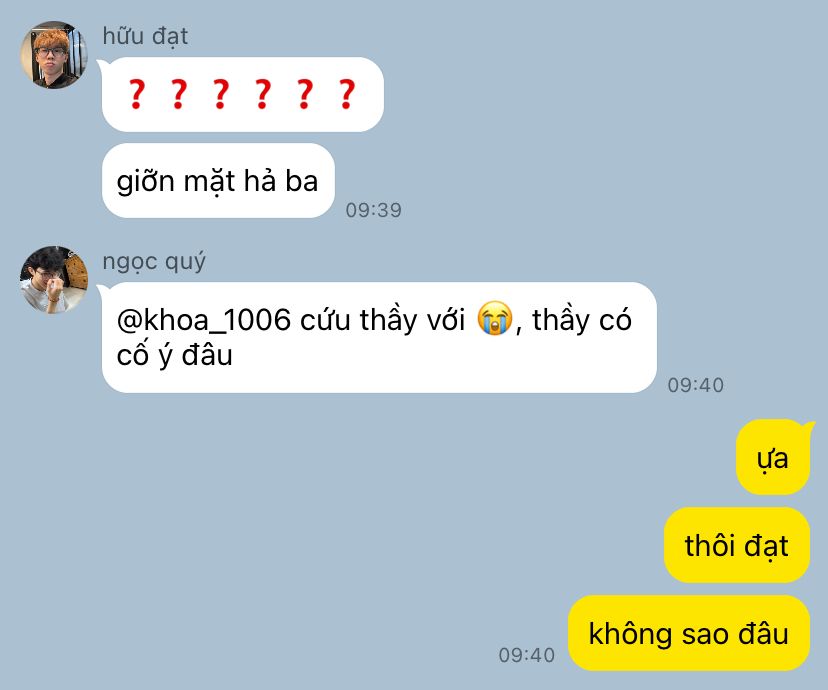Select the yellow 'thôi đạt' bubble
Screen dimensions: 828x690
click(x=737, y=545)
